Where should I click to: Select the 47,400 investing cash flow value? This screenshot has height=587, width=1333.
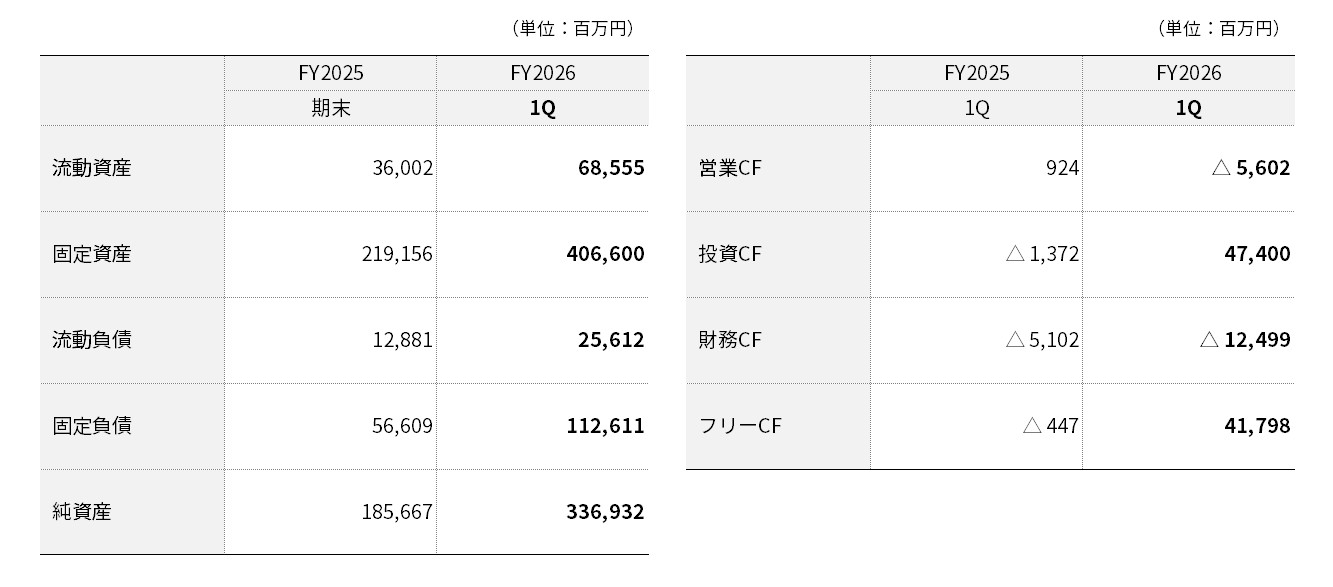coord(1257,254)
